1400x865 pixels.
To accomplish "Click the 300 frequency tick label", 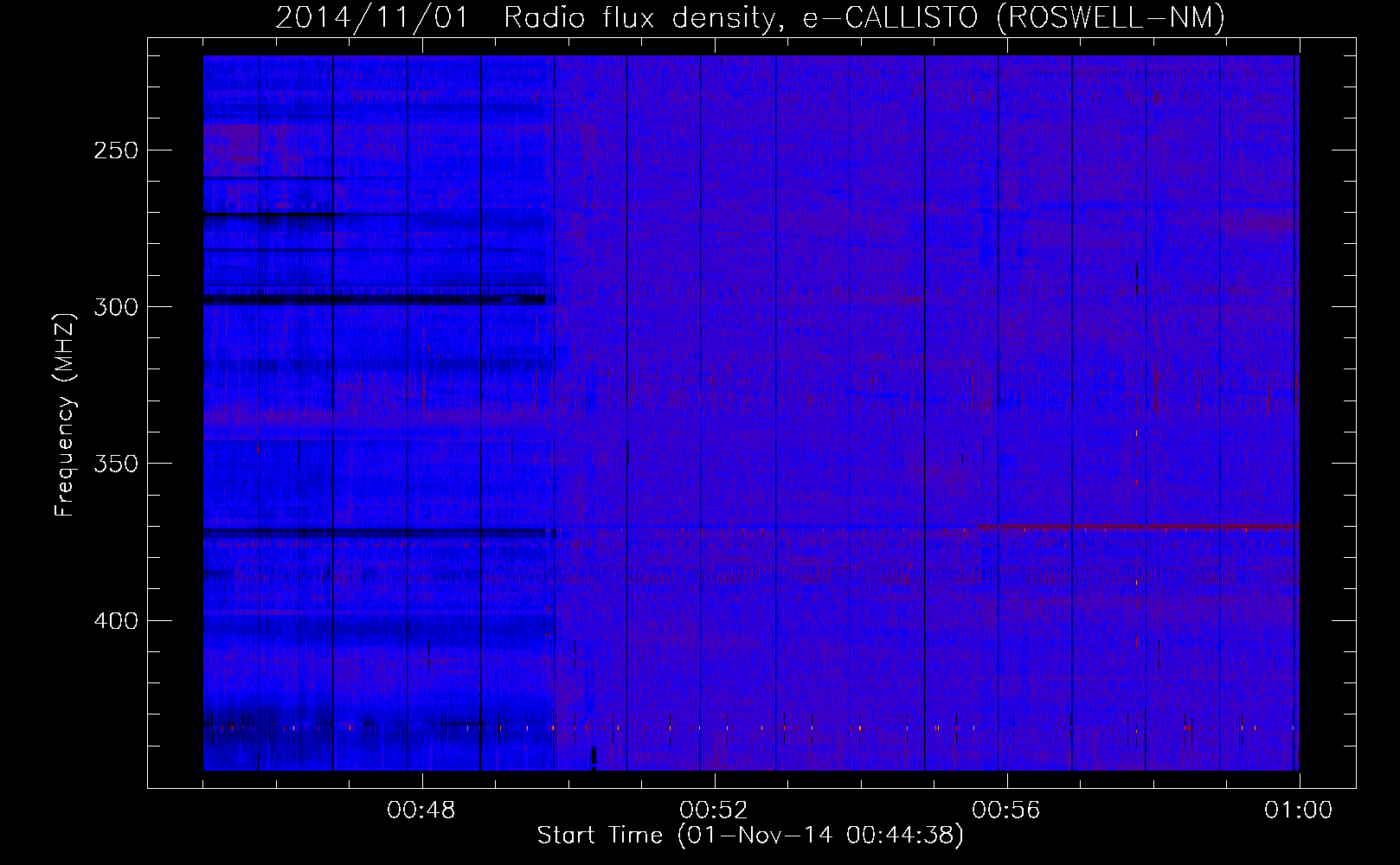I will [116, 307].
